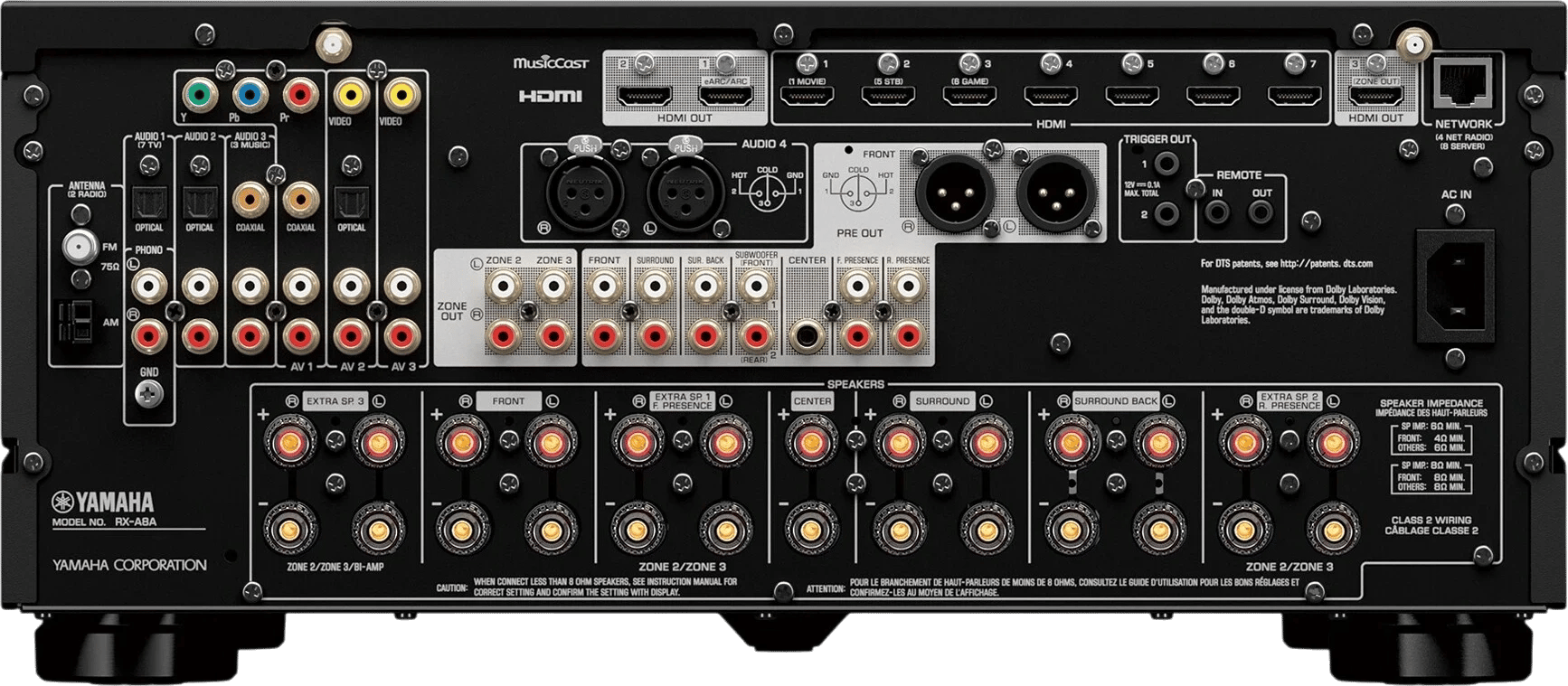This screenshot has width=1568, height=686.
Task: Click the FM antenna 75Ω connector
Action: click(80, 246)
